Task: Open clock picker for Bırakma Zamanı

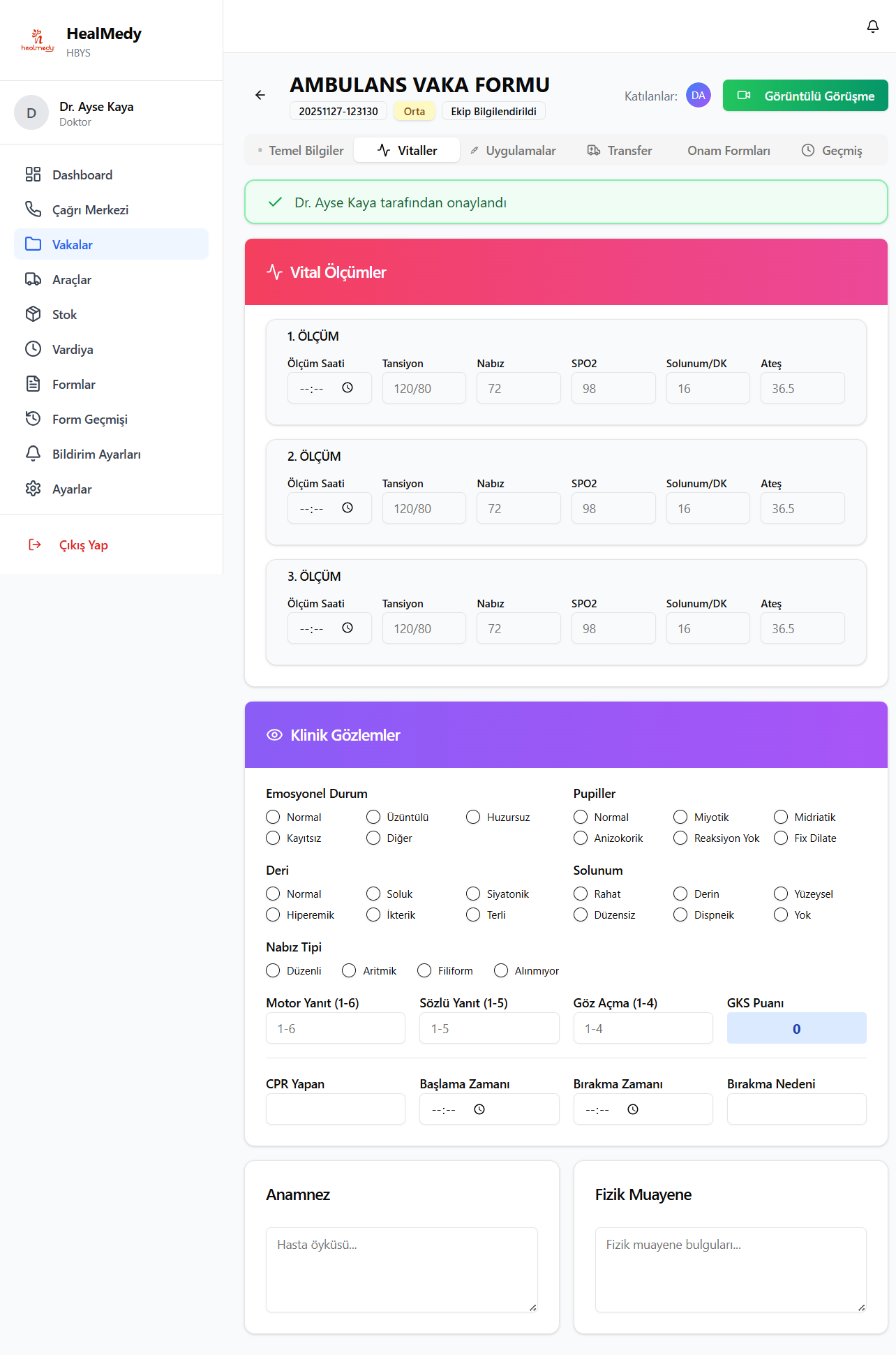Action: coord(633,1109)
